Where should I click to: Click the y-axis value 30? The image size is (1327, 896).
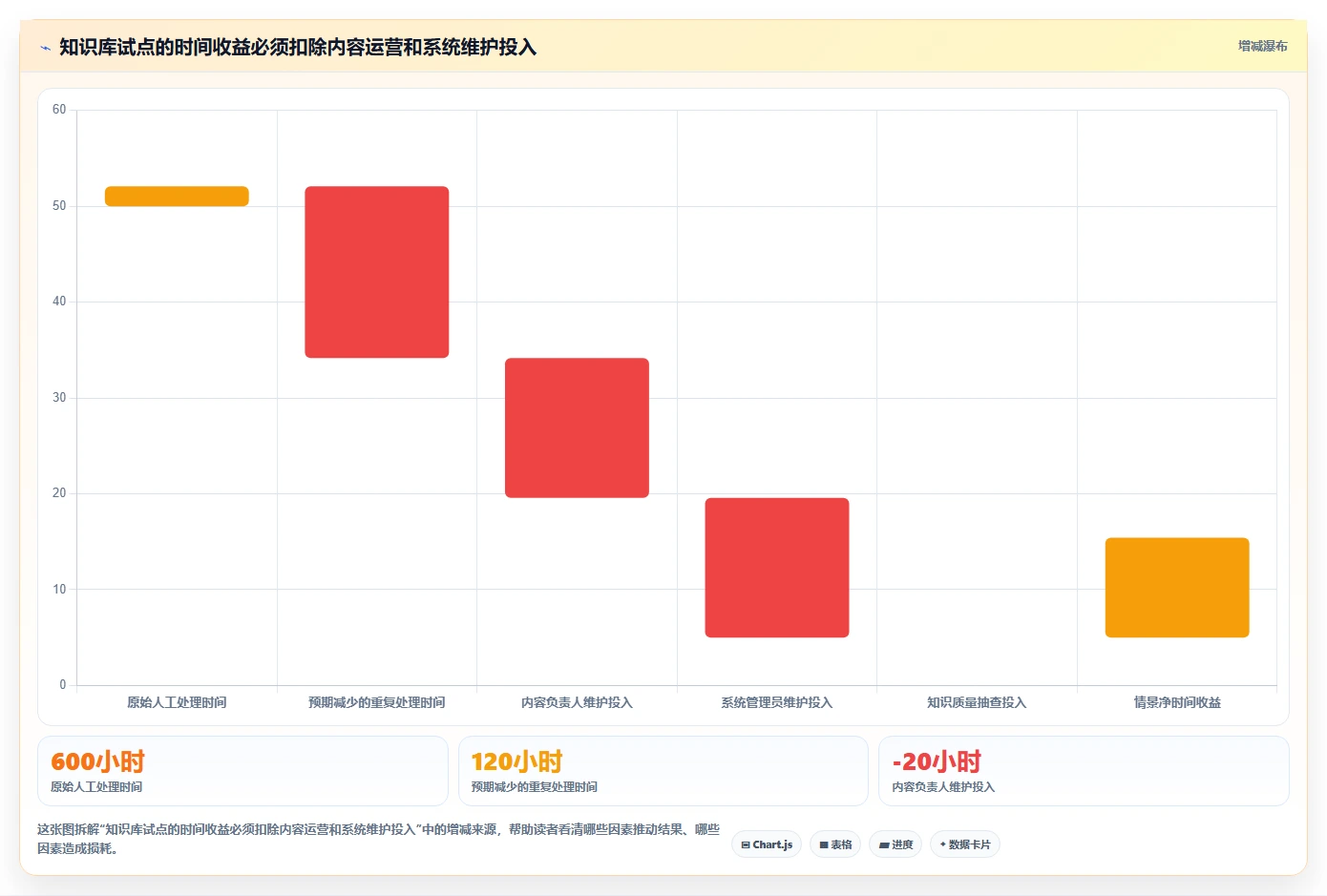coord(59,398)
